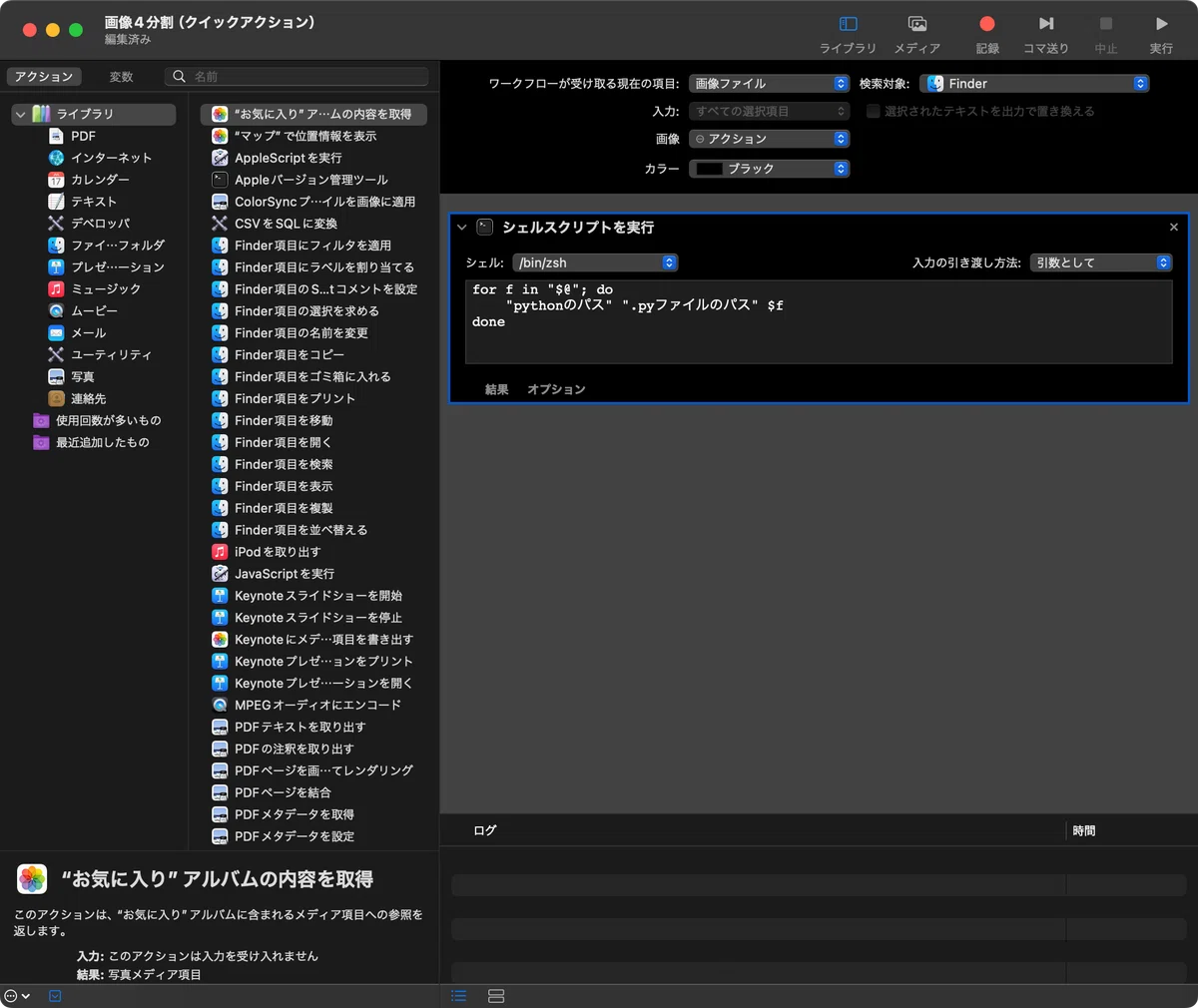The image size is (1198, 1008).
Task: Open the カラー ブラック color dropdown
Action: [x=769, y=169]
